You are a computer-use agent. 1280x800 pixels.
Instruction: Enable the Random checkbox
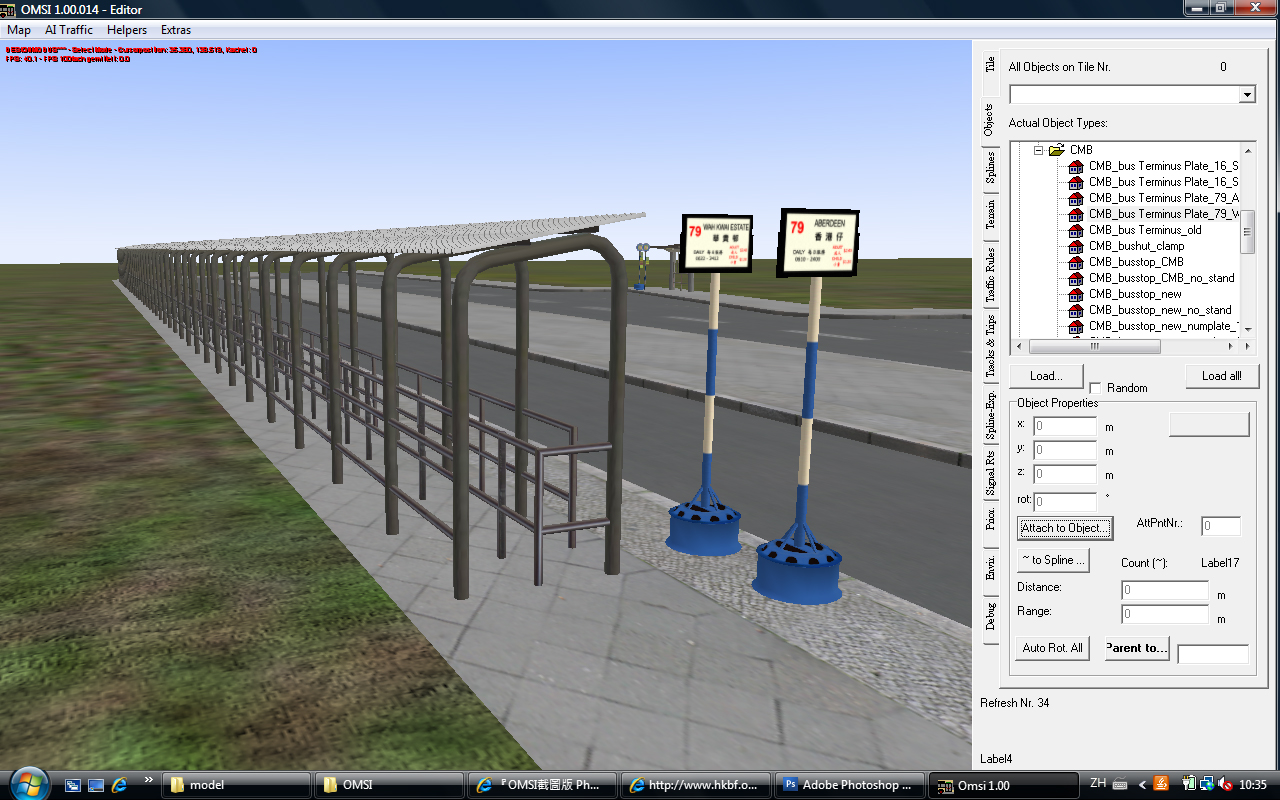point(1095,388)
